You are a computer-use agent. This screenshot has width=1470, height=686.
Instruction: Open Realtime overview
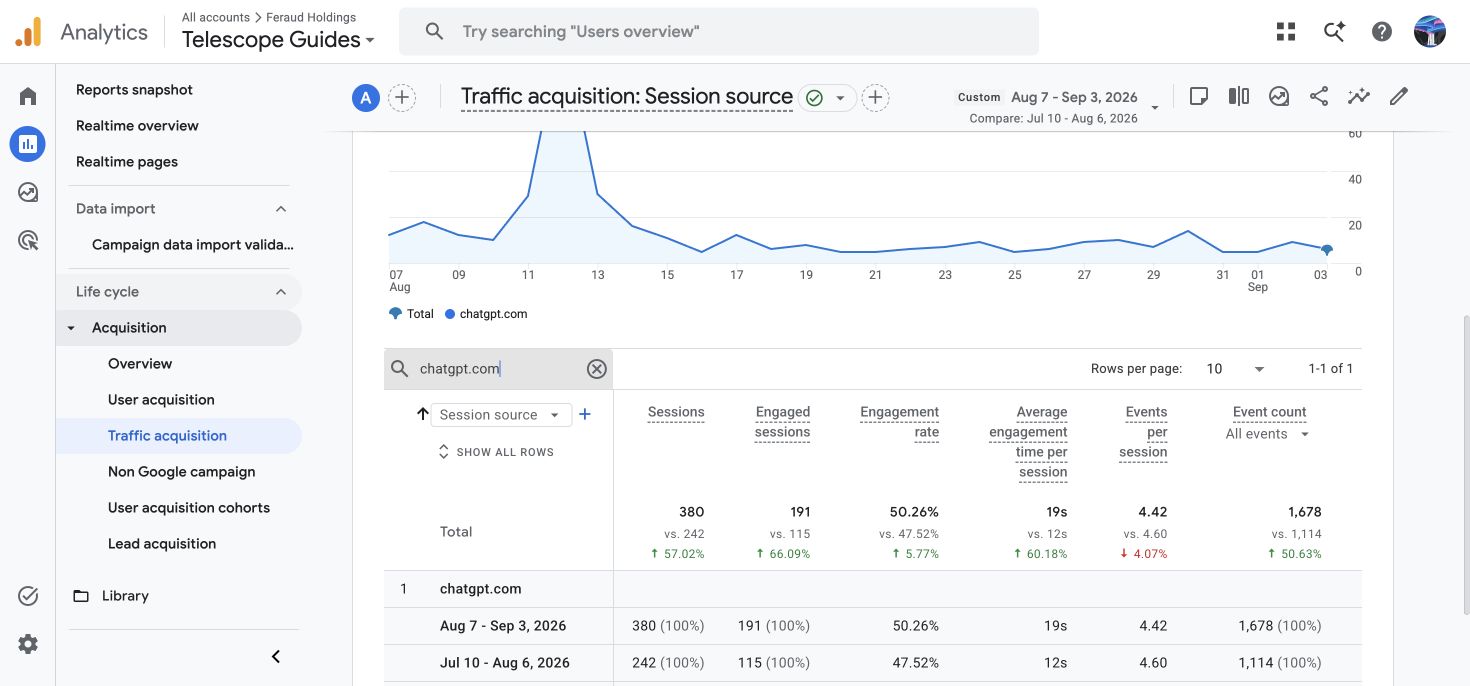pos(137,126)
